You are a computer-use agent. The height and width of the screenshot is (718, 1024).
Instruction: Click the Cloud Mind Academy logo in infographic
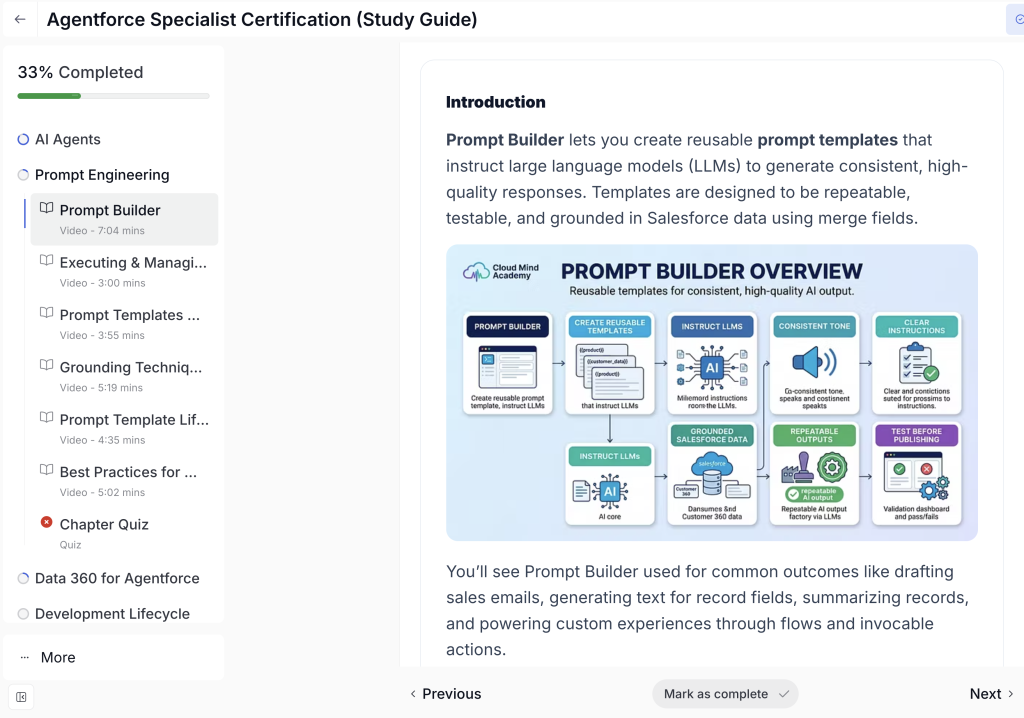tap(501, 272)
